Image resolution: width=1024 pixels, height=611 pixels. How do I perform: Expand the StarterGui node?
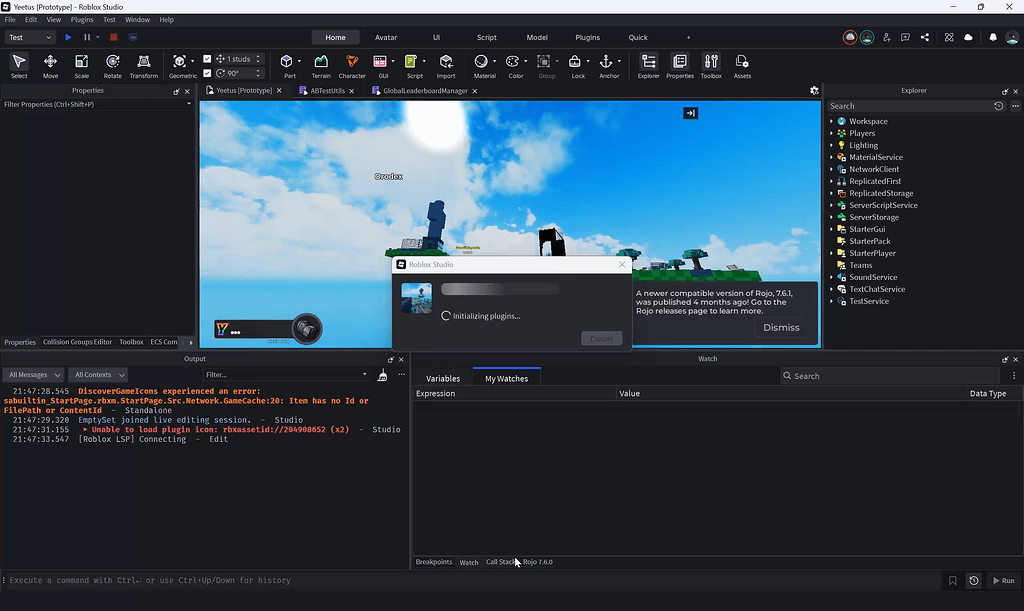click(x=831, y=229)
